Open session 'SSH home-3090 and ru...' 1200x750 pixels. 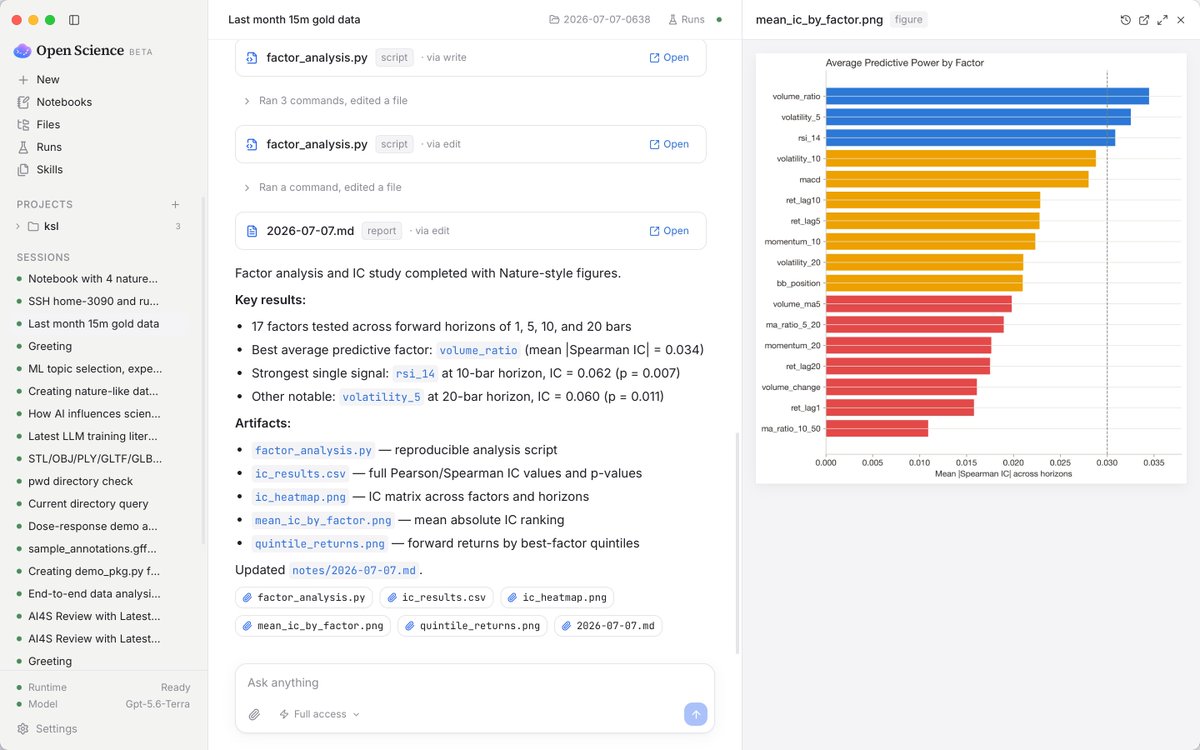click(x=93, y=301)
